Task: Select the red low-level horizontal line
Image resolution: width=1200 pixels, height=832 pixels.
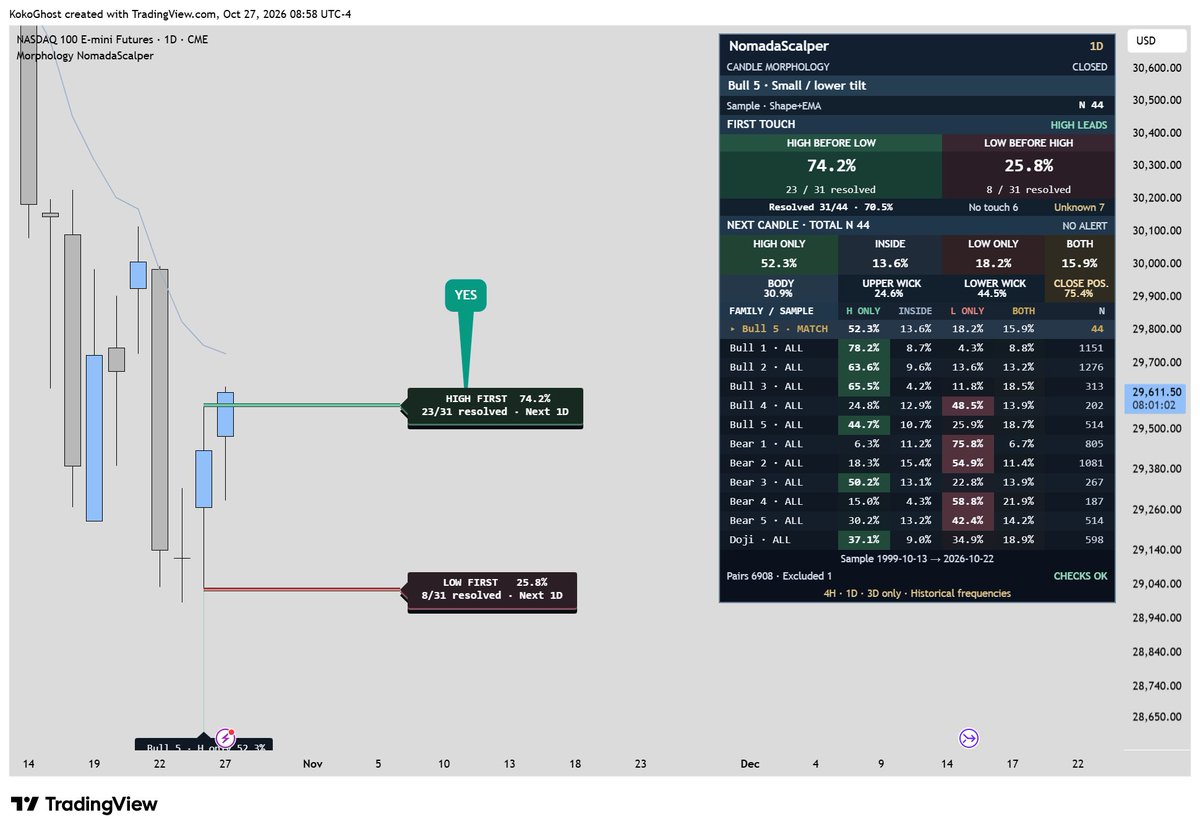Action: [305, 589]
